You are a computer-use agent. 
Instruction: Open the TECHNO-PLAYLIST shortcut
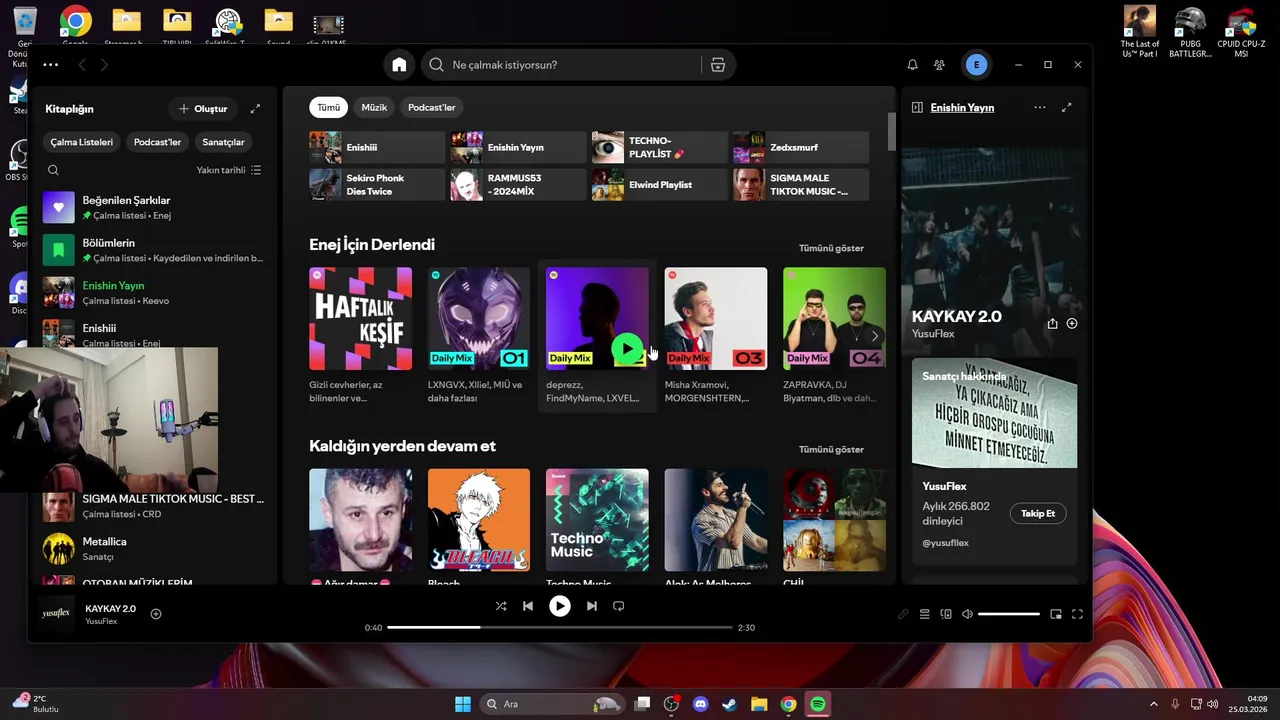tap(659, 147)
